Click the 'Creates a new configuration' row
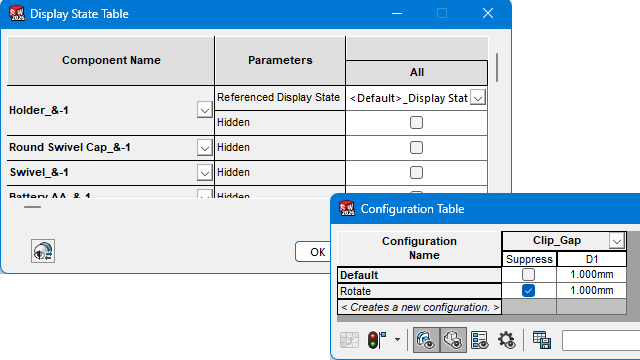Screen dimensions: 640x360 [x=420, y=307]
